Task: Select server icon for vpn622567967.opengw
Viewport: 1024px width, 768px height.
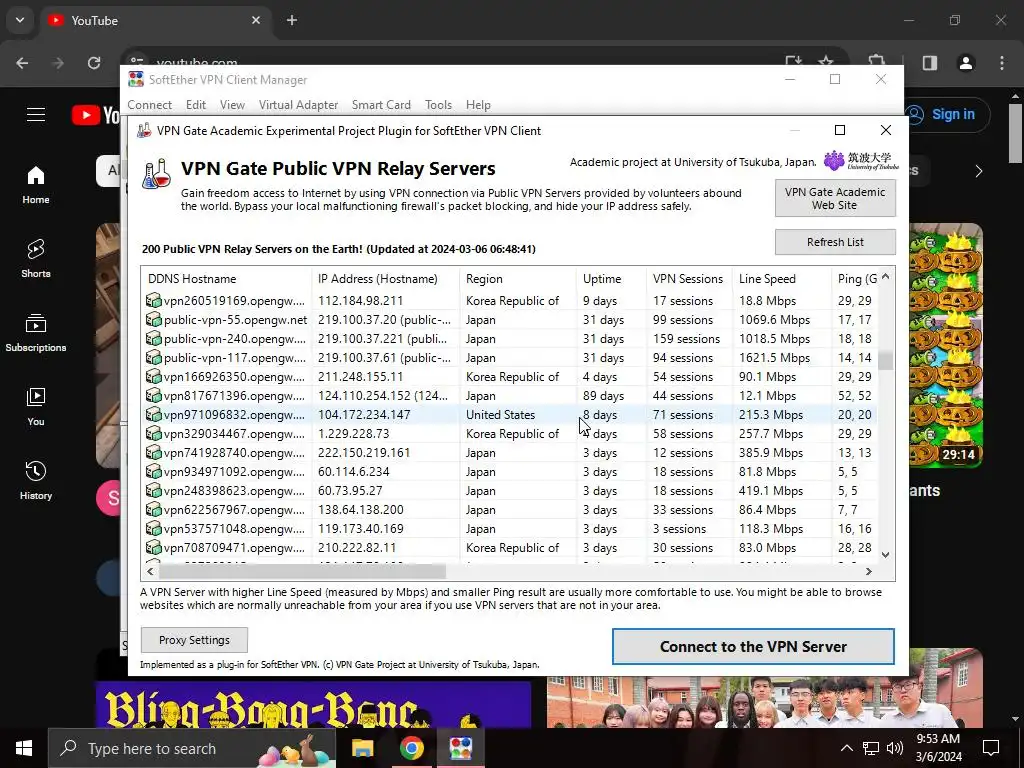Action: (153, 509)
